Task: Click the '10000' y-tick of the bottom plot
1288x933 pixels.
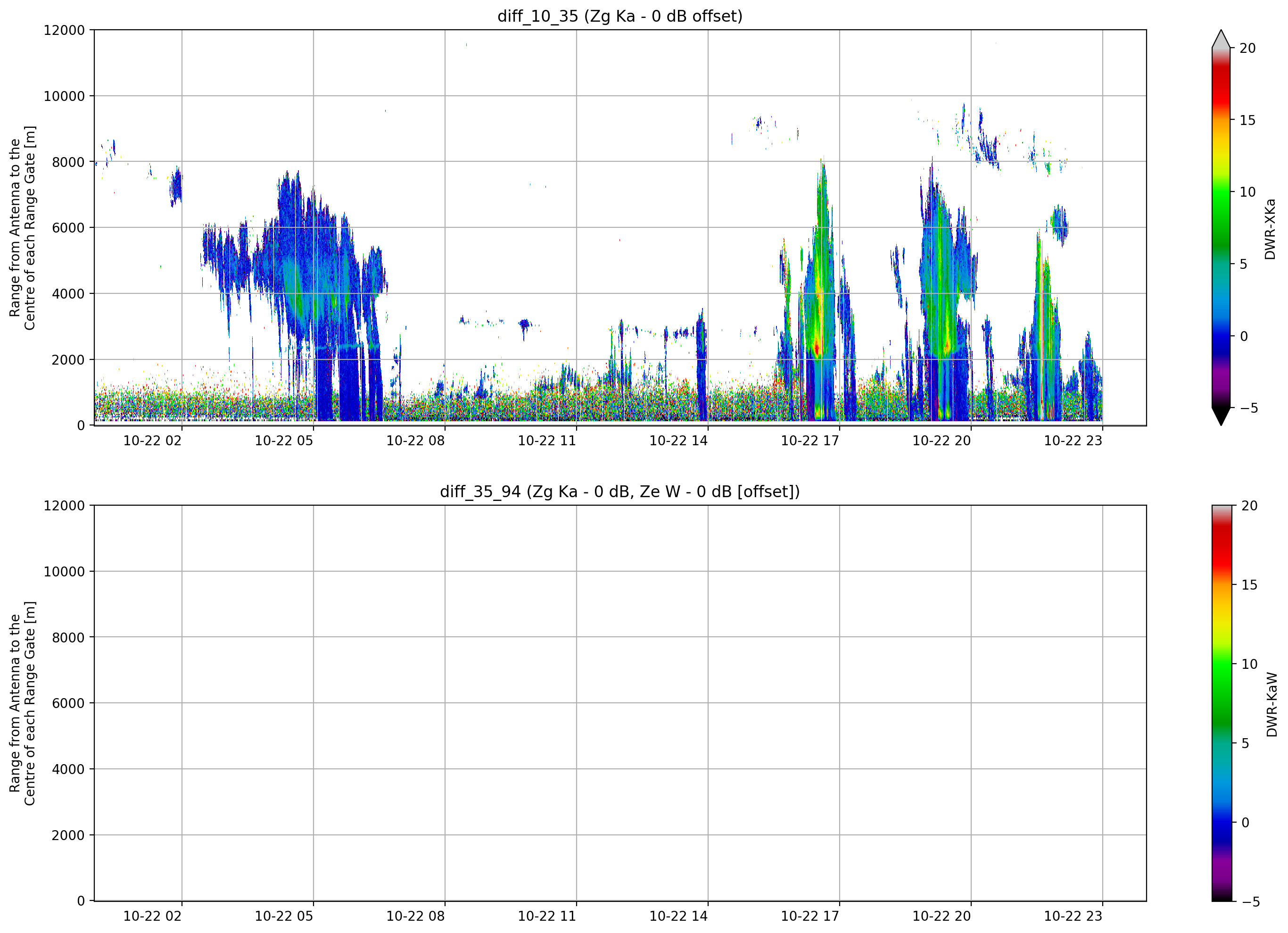Action: click(64, 572)
